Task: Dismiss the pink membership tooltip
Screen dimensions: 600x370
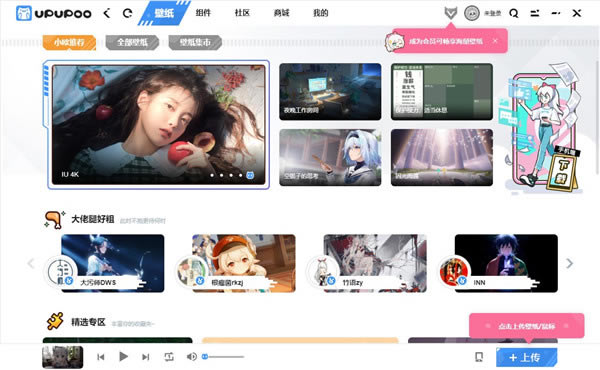Action: (495, 41)
